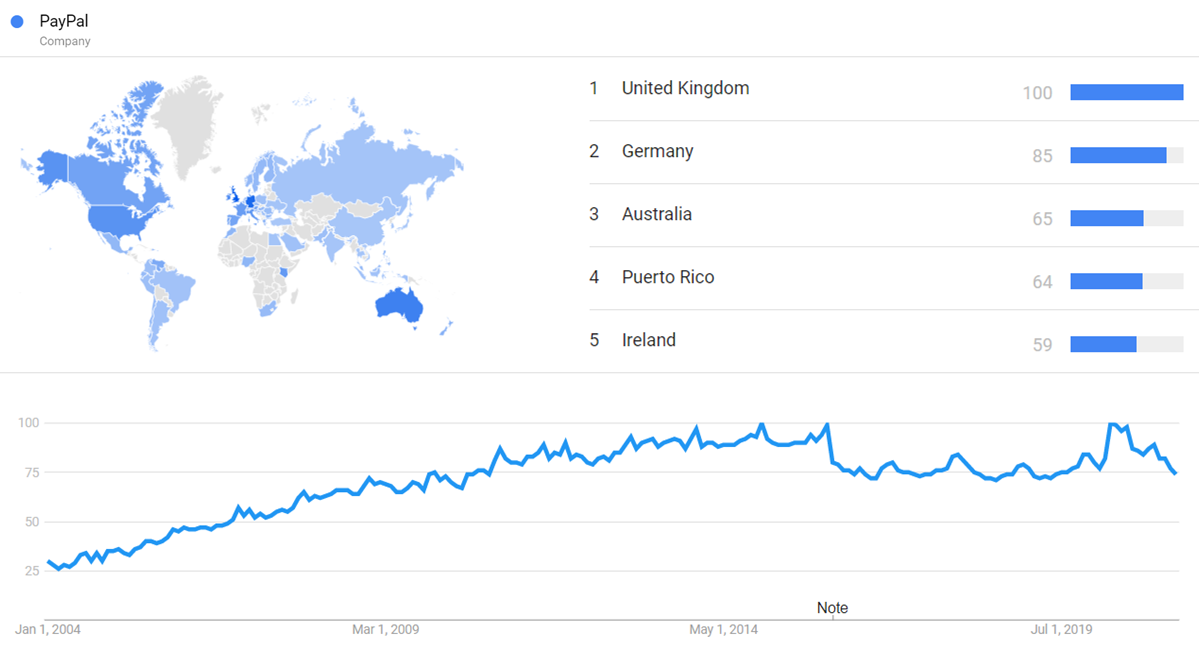Screen dimensions: 1199x658
Task: Click the blue PayPal legend dot
Action: tap(17, 22)
